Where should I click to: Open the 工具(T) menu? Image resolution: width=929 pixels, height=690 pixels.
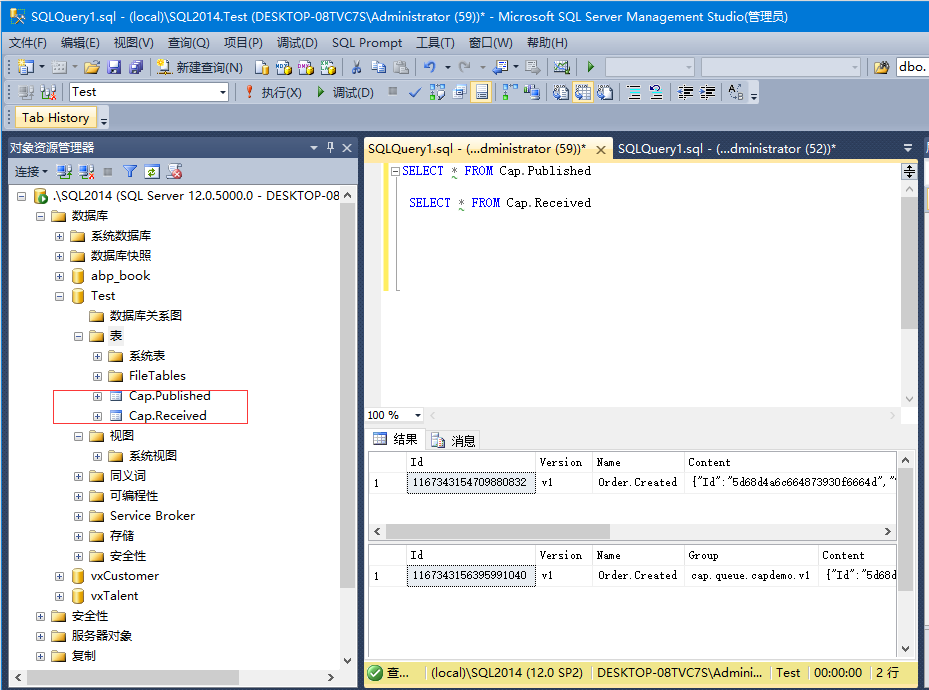[x=435, y=43]
